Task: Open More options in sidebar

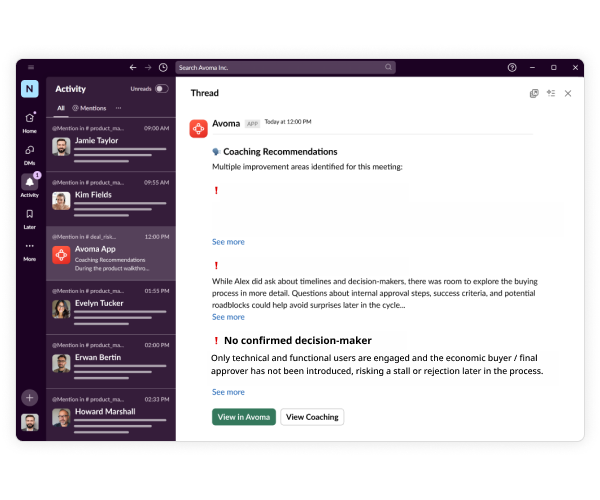Action: point(29,251)
